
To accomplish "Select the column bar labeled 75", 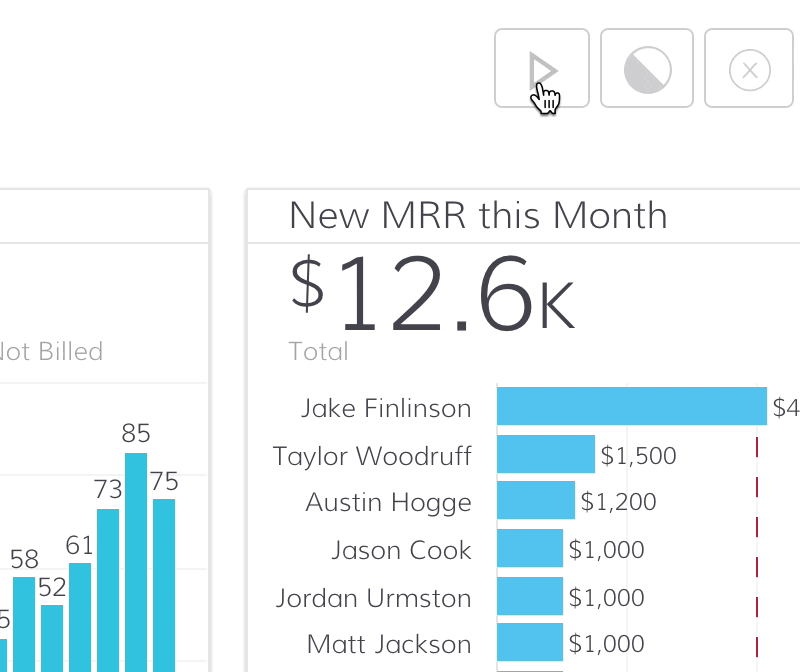I will [164, 585].
